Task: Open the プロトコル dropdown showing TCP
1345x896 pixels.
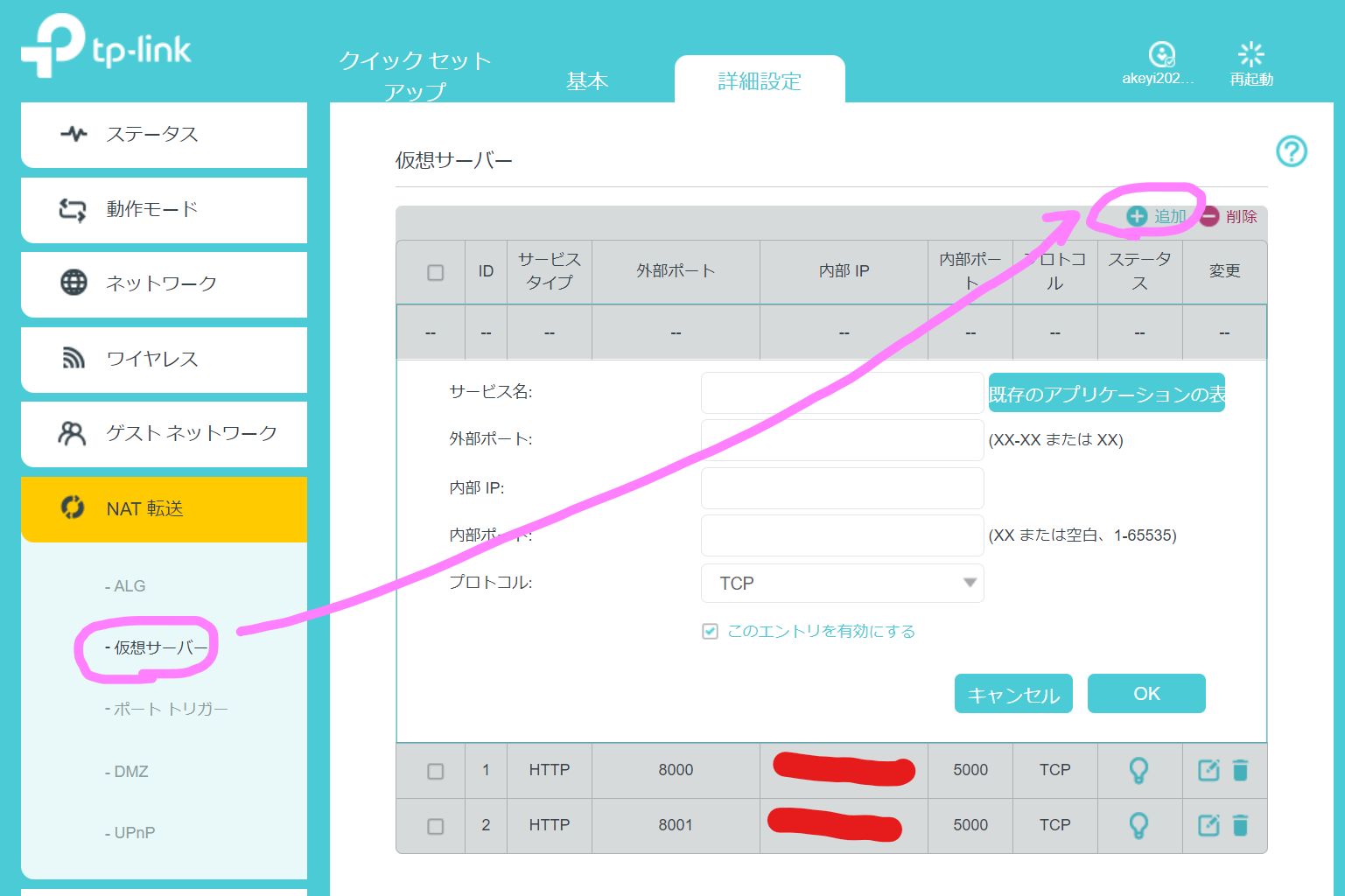Action: point(842,583)
